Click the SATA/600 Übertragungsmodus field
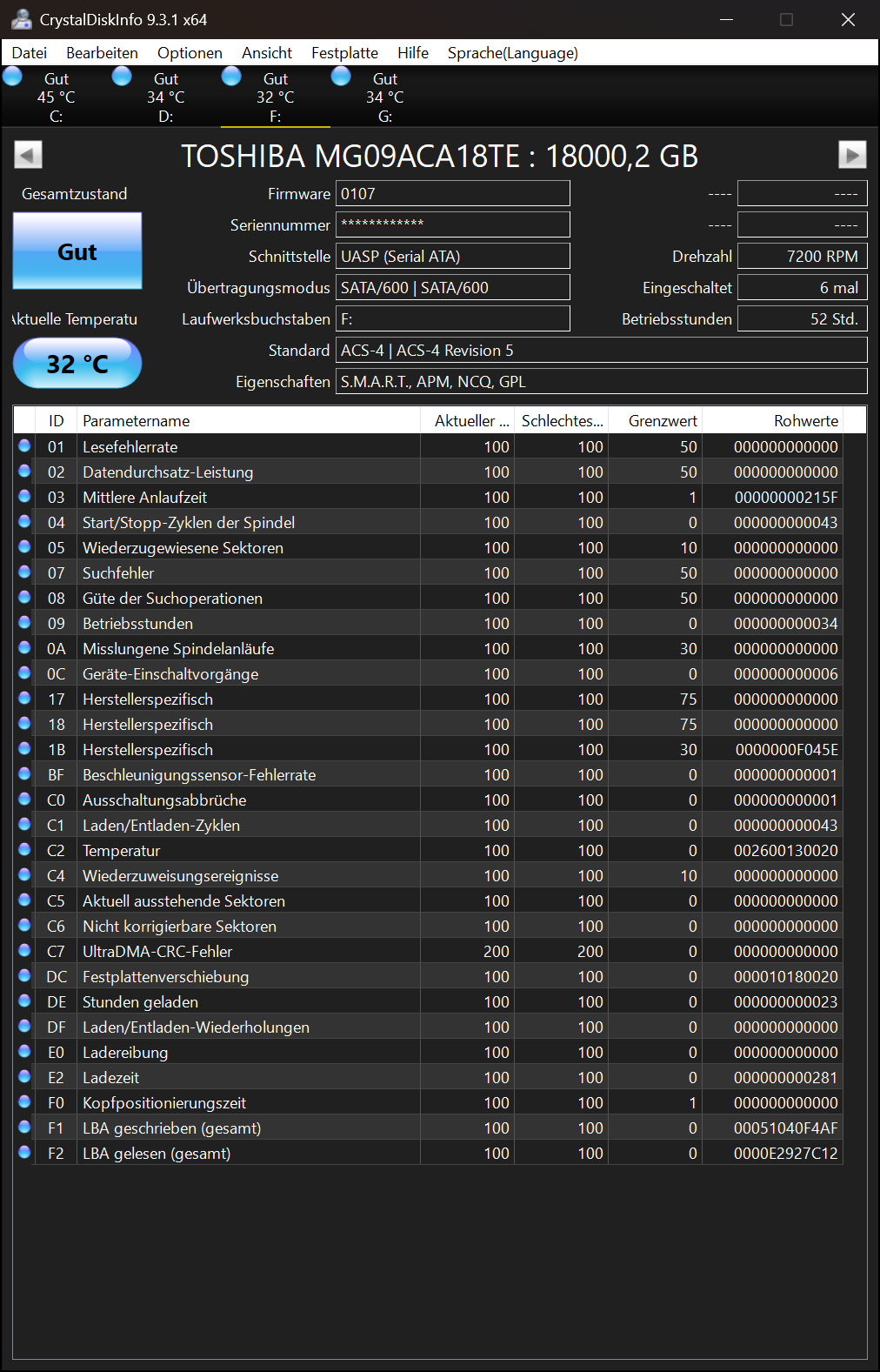The image size is (880, 1372). (x=453, y=287)
